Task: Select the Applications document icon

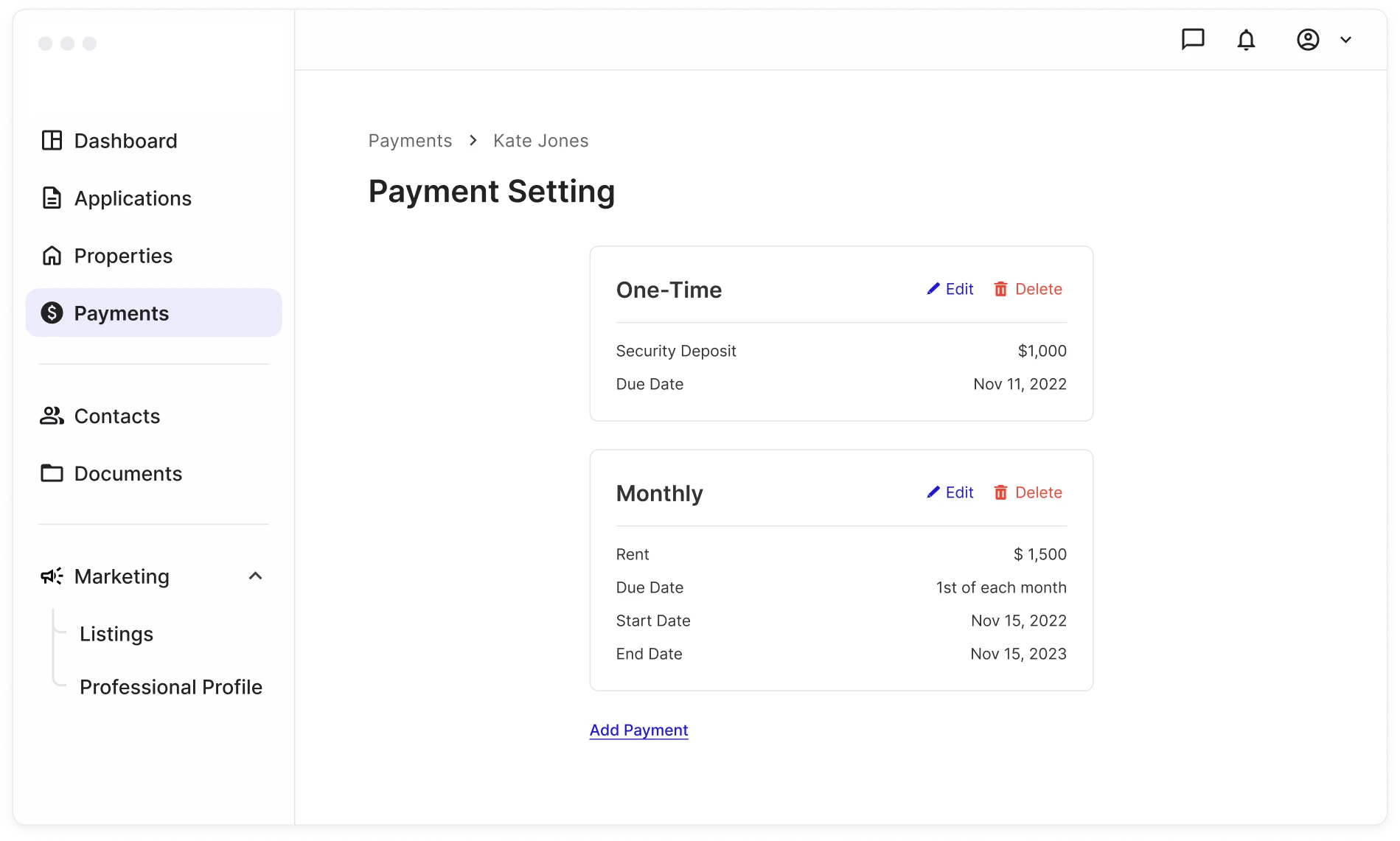Action: (x=52, y=198)
